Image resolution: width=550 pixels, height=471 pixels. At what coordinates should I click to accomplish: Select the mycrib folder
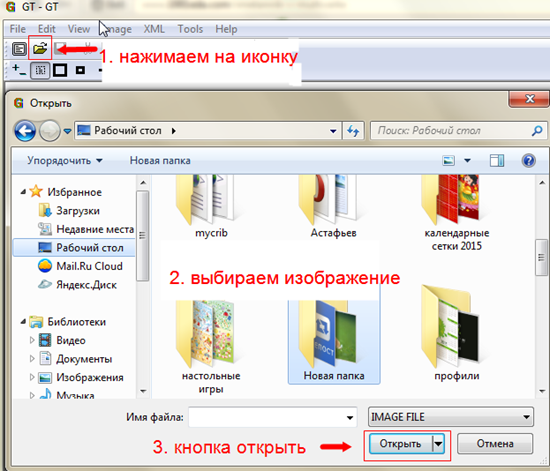(211, 205)
